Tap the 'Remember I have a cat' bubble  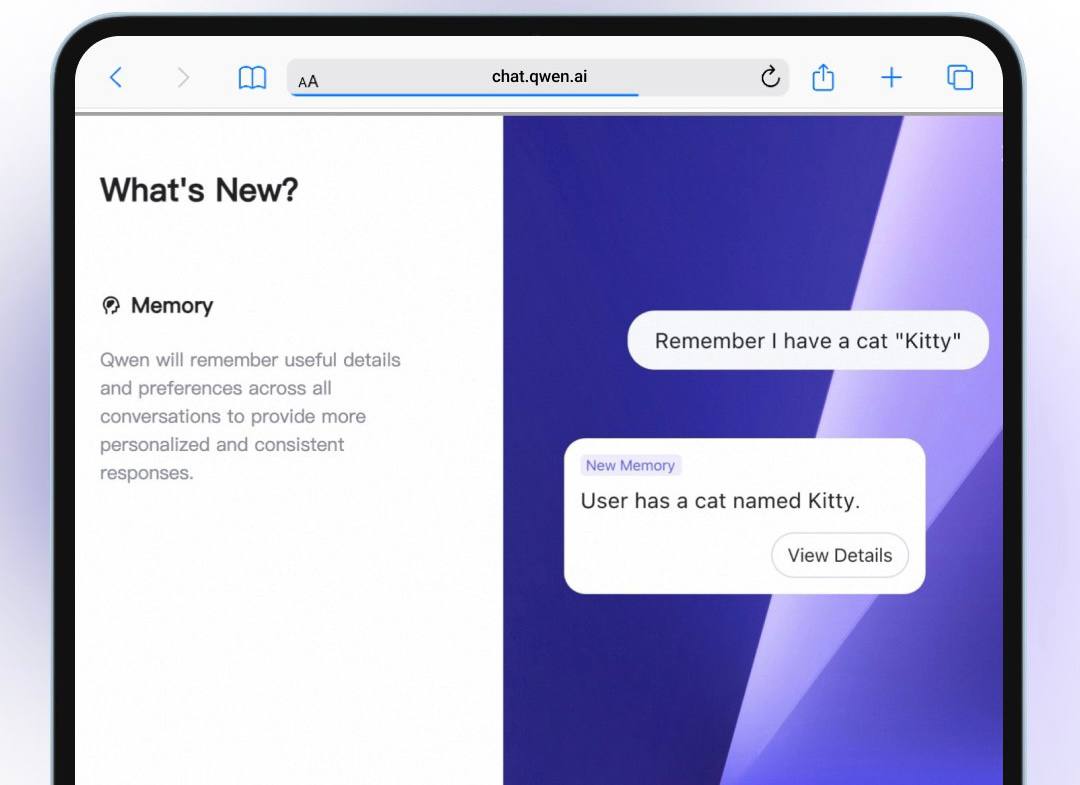click(807, 341)
